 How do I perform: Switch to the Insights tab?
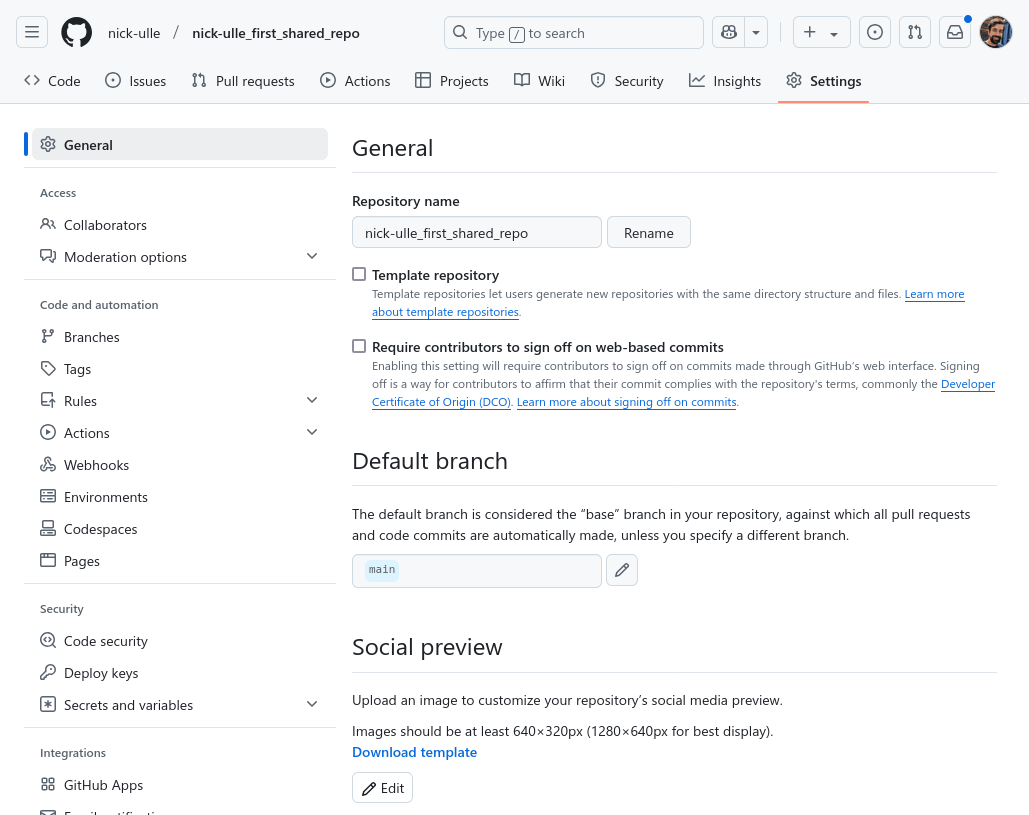coord(725,81)
